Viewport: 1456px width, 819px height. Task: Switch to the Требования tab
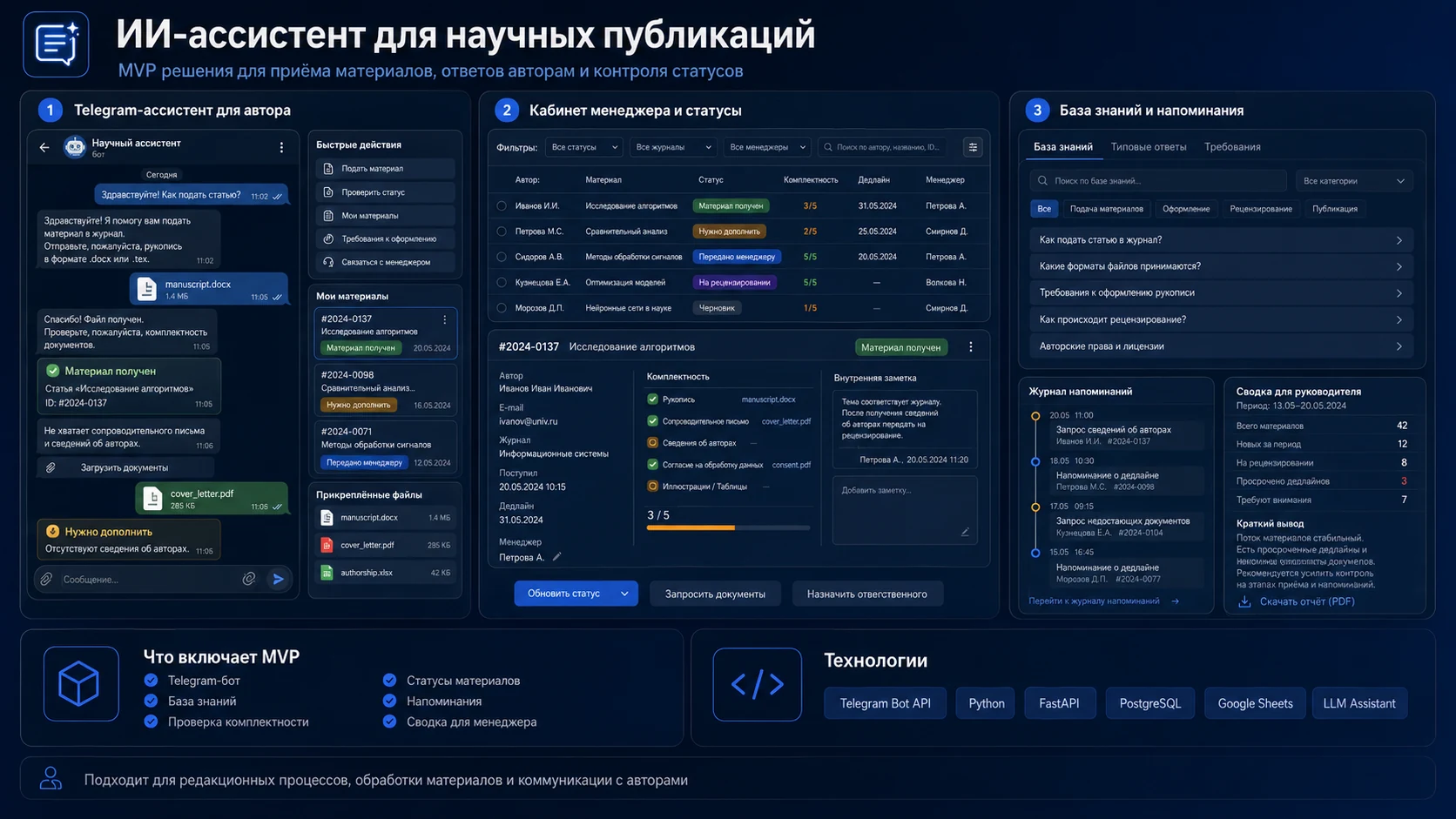[1232, 147]
